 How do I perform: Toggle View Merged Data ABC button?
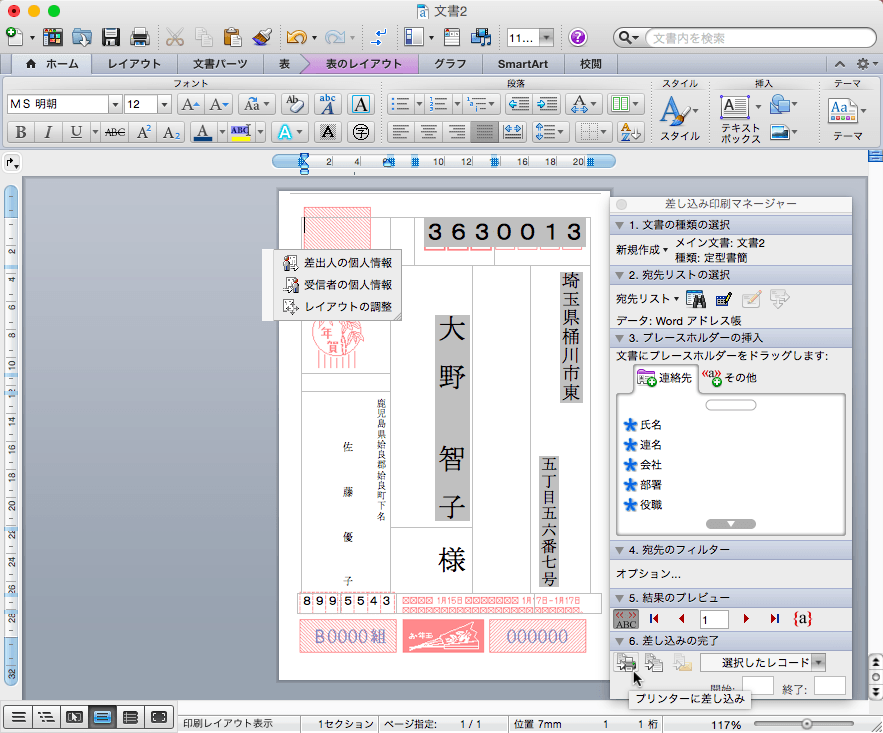(626, 619)
